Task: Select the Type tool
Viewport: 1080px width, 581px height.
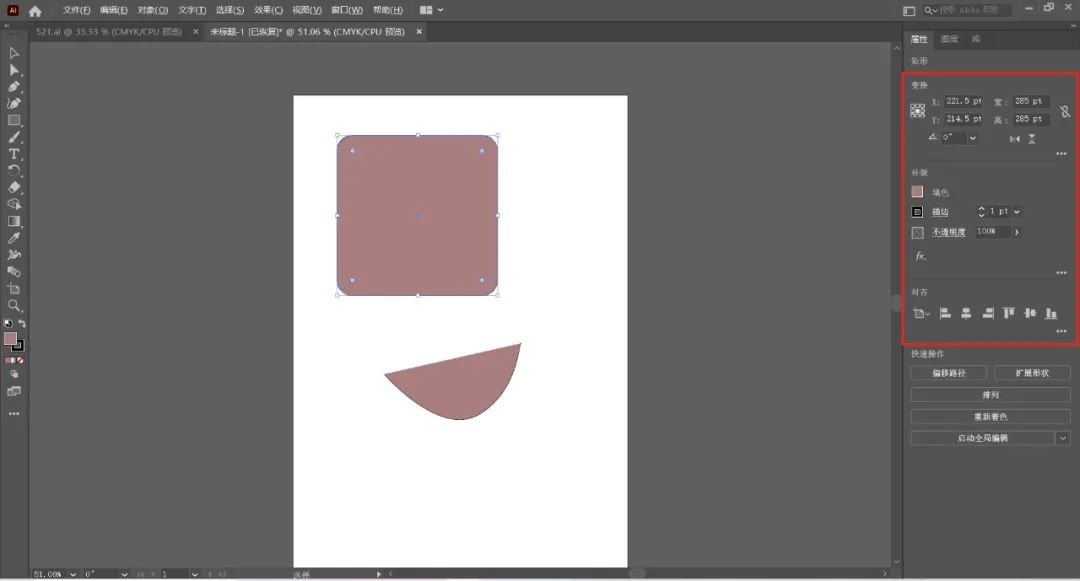Action: tap(14, 154)
